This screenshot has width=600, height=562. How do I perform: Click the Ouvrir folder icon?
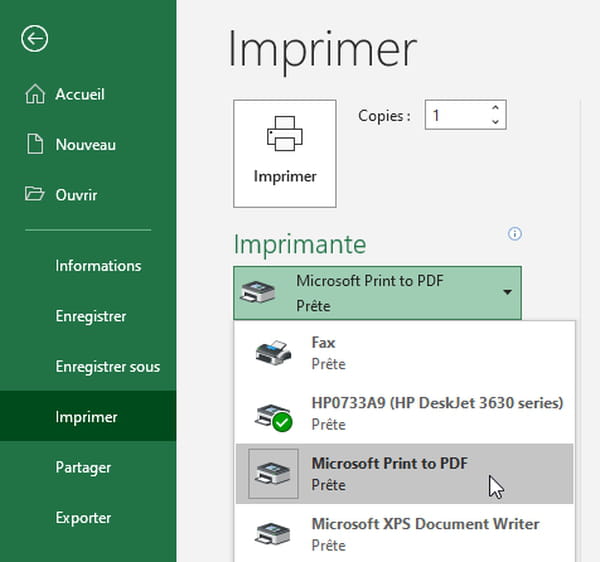(34, 194)
